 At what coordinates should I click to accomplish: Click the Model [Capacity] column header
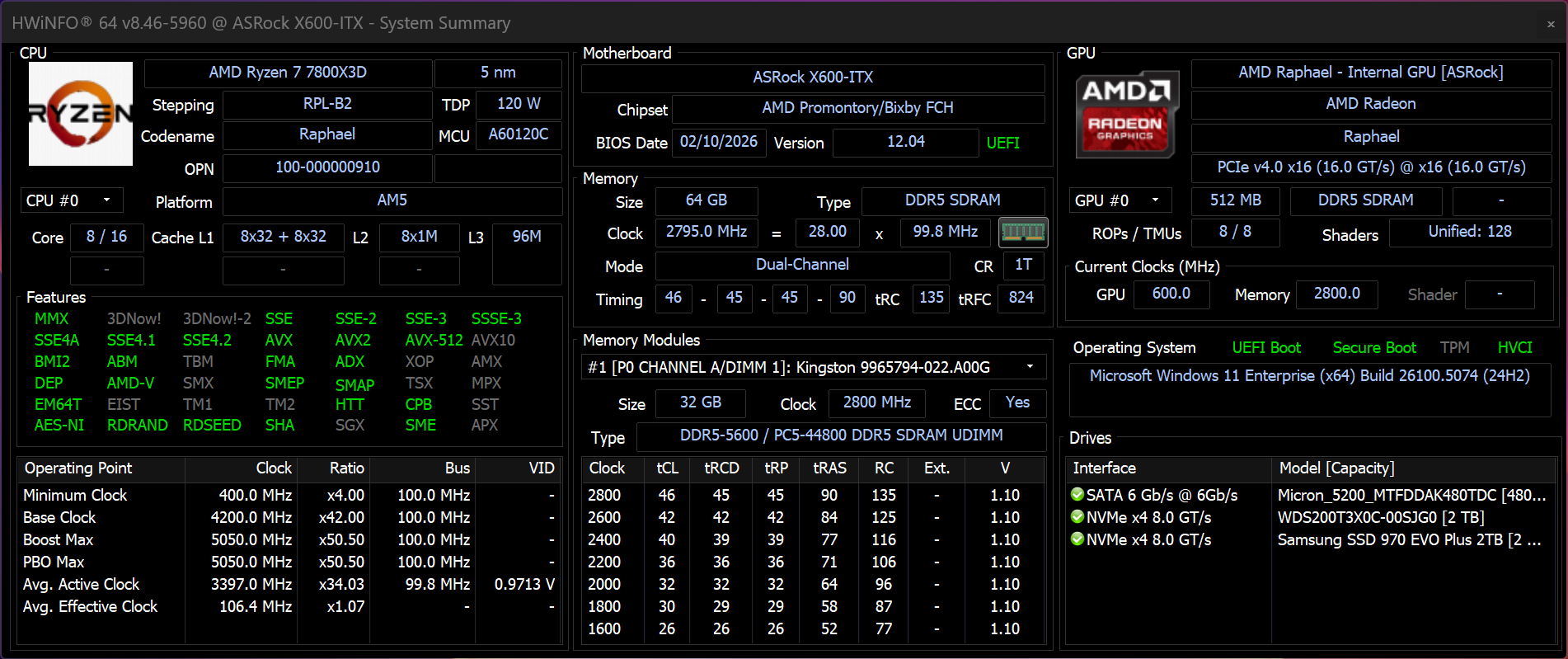pos(1336,468)
